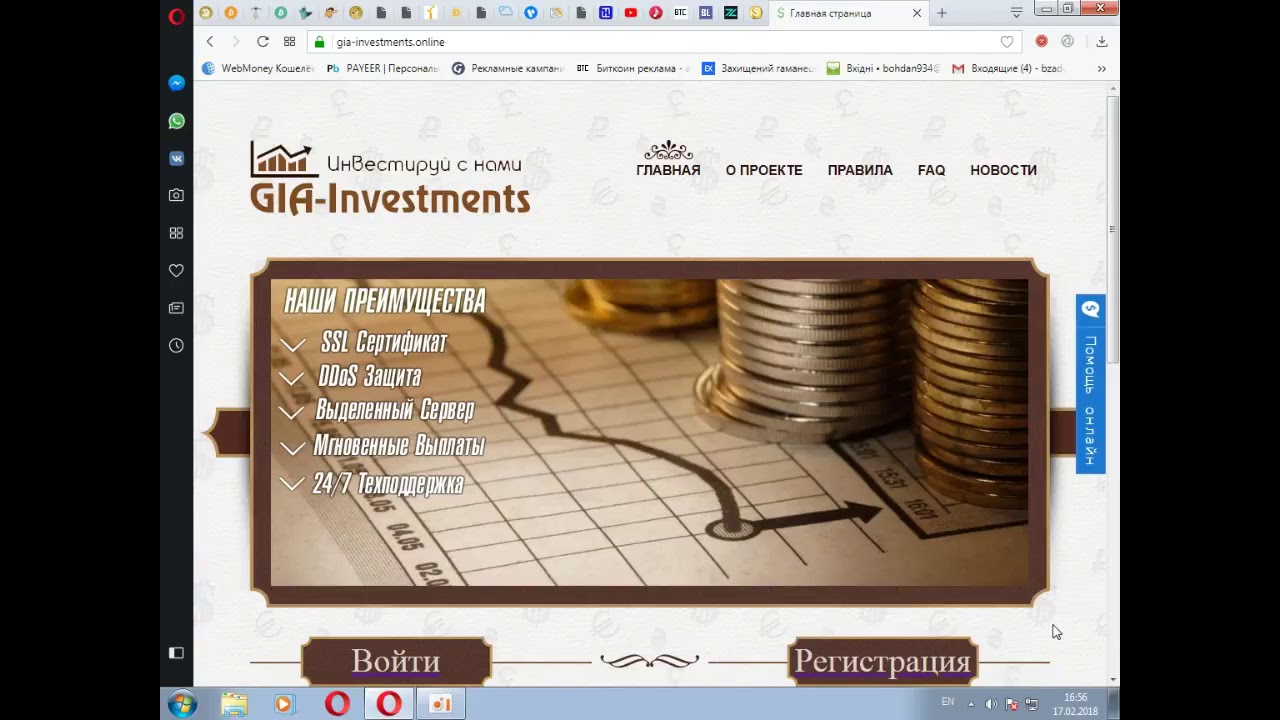Screen dimensions: 1280x720
Task: Open Рекламные кампании bookmark
Action: pos(508,69)
